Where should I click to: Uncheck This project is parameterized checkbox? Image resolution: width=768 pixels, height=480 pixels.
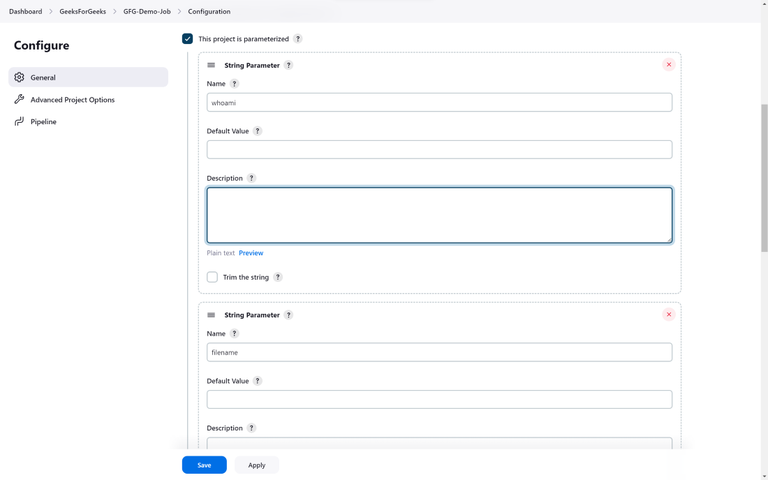tap(187, 39)
